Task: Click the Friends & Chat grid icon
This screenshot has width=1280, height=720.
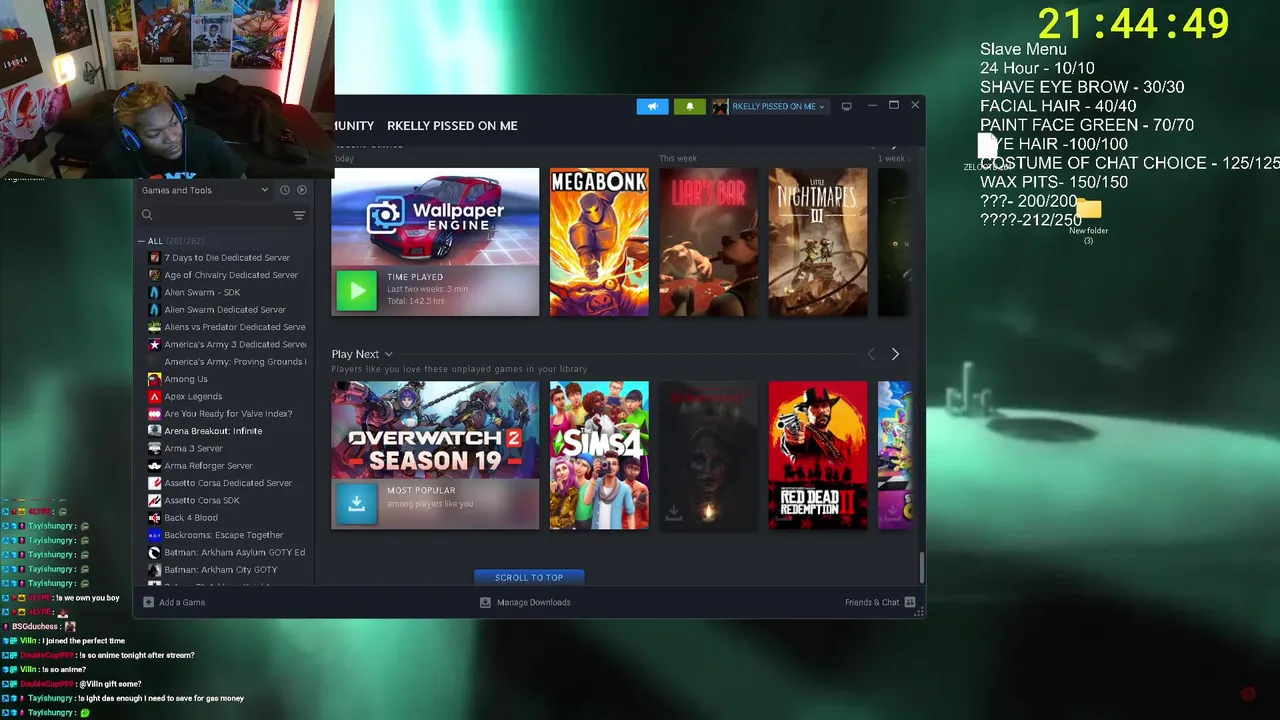Action: pos(909,602)
